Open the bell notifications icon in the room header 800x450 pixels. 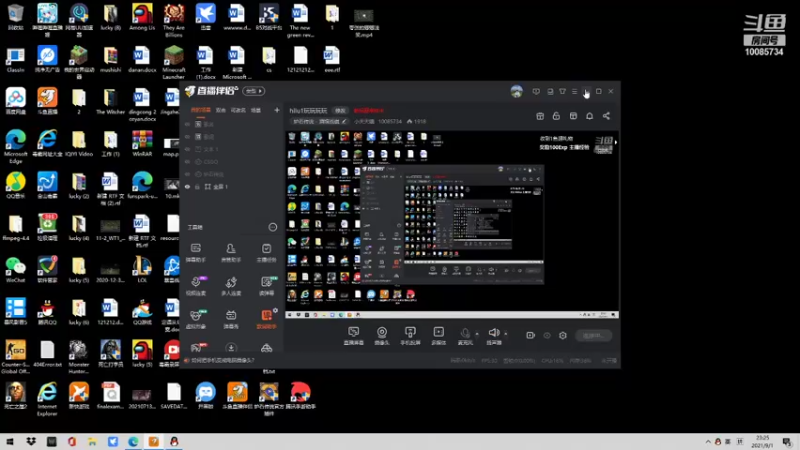(x=589, y=116)
